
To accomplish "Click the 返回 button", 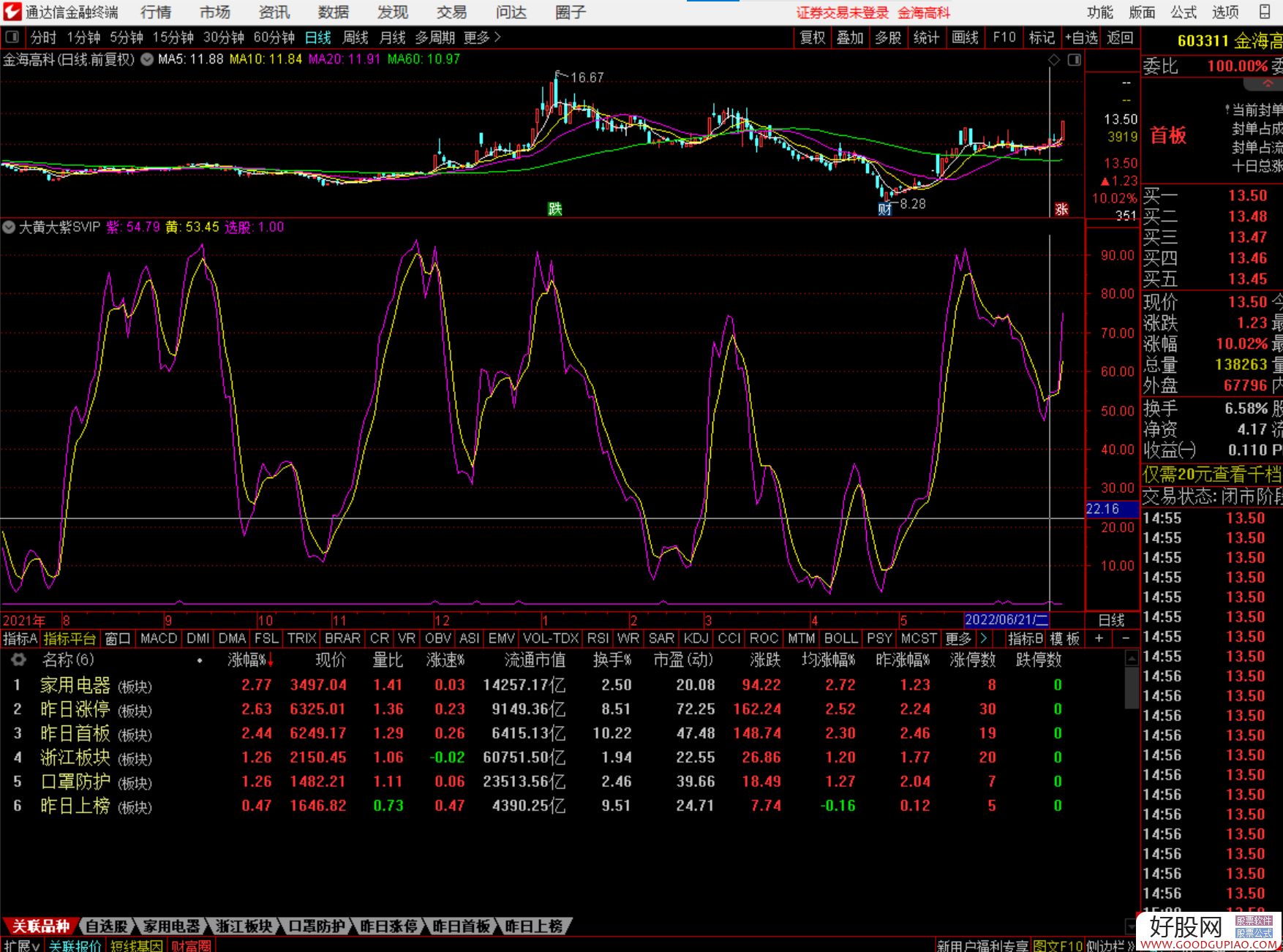I will tap(1119, 37).
